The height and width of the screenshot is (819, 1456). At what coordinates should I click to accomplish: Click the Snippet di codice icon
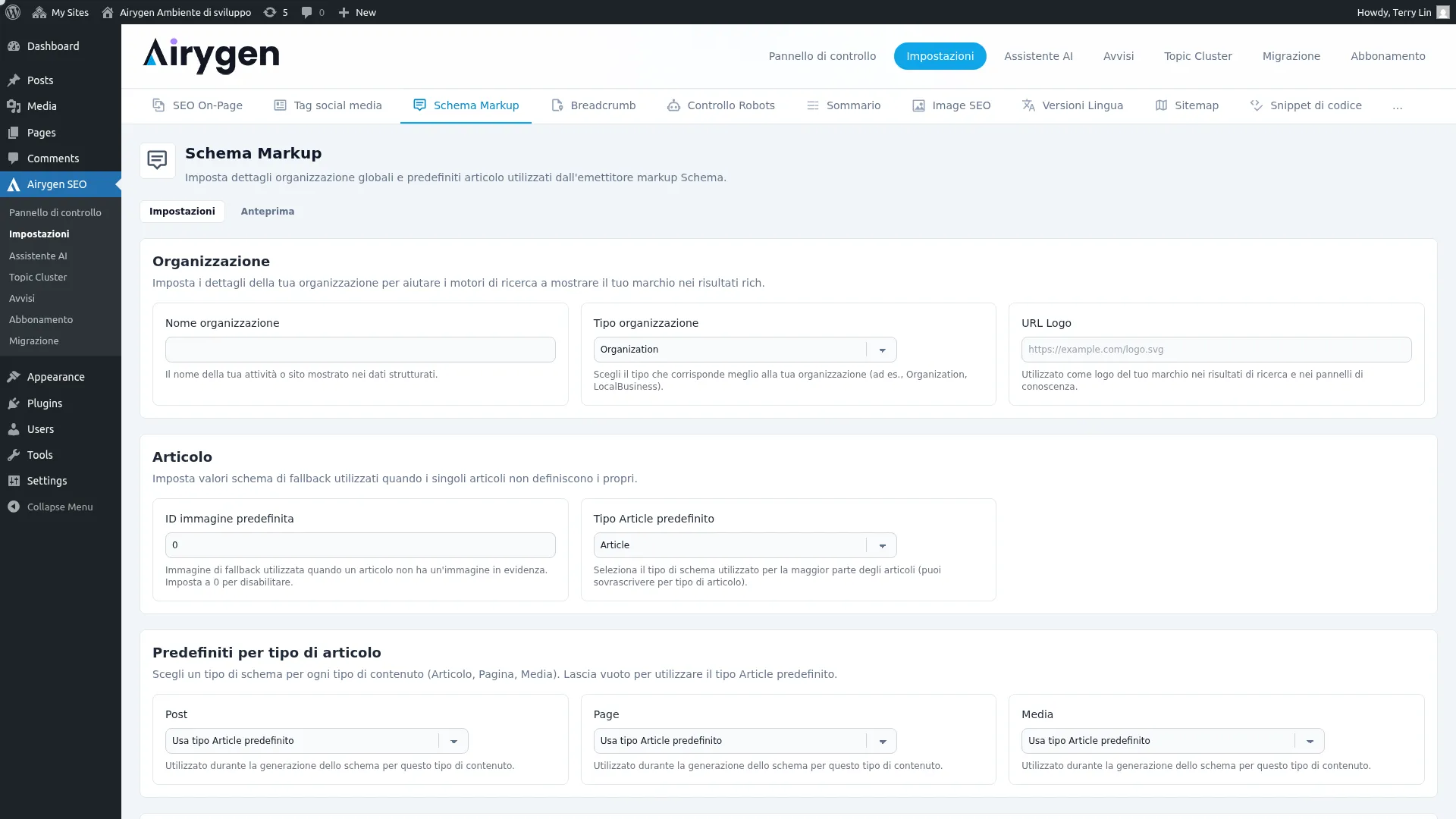1257,105
